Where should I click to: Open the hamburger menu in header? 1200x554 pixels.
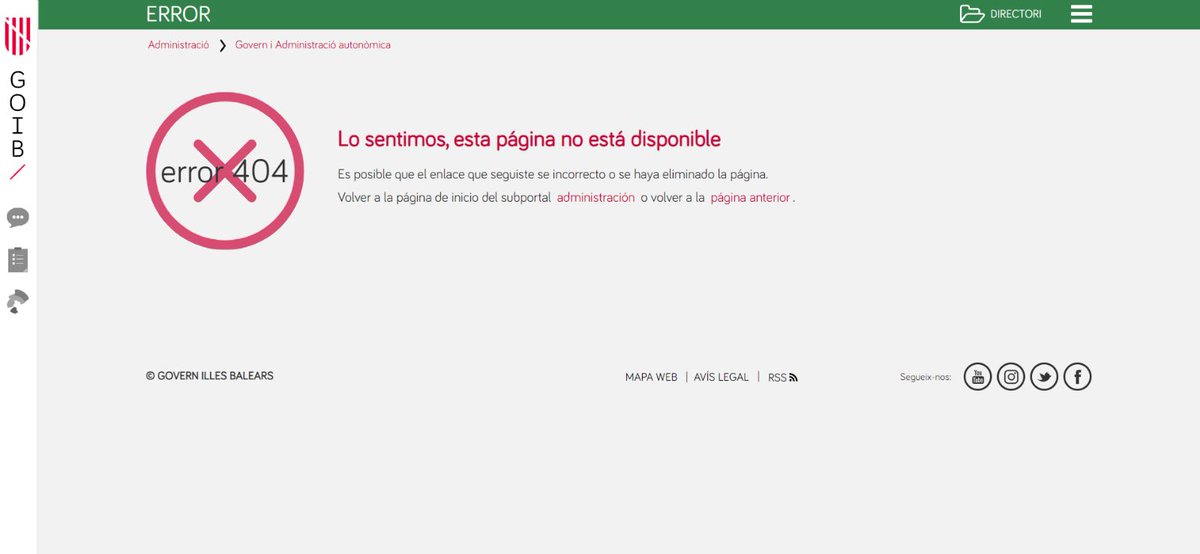[x=1081, y=14]
